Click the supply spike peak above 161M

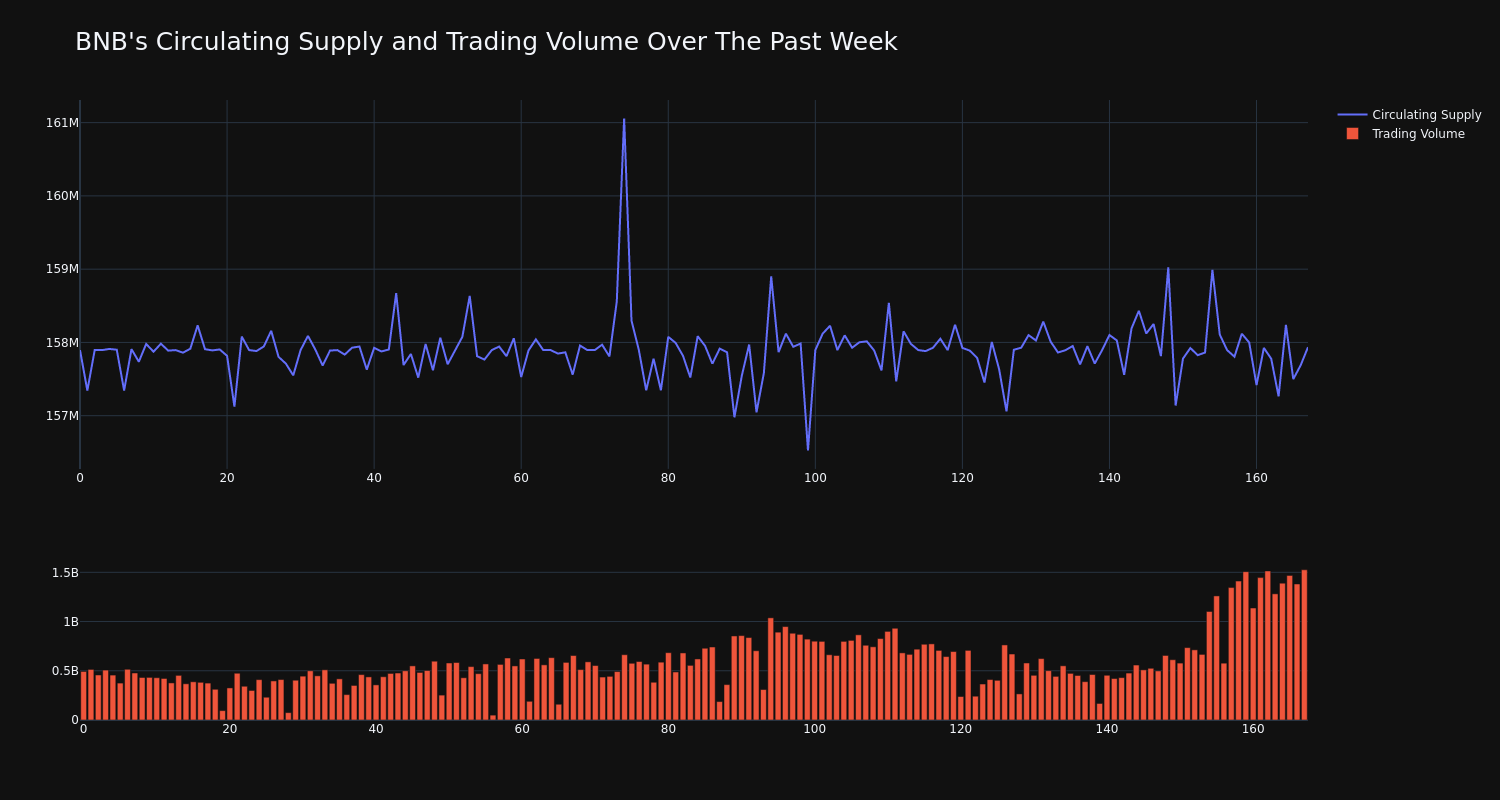coord(624,120)
